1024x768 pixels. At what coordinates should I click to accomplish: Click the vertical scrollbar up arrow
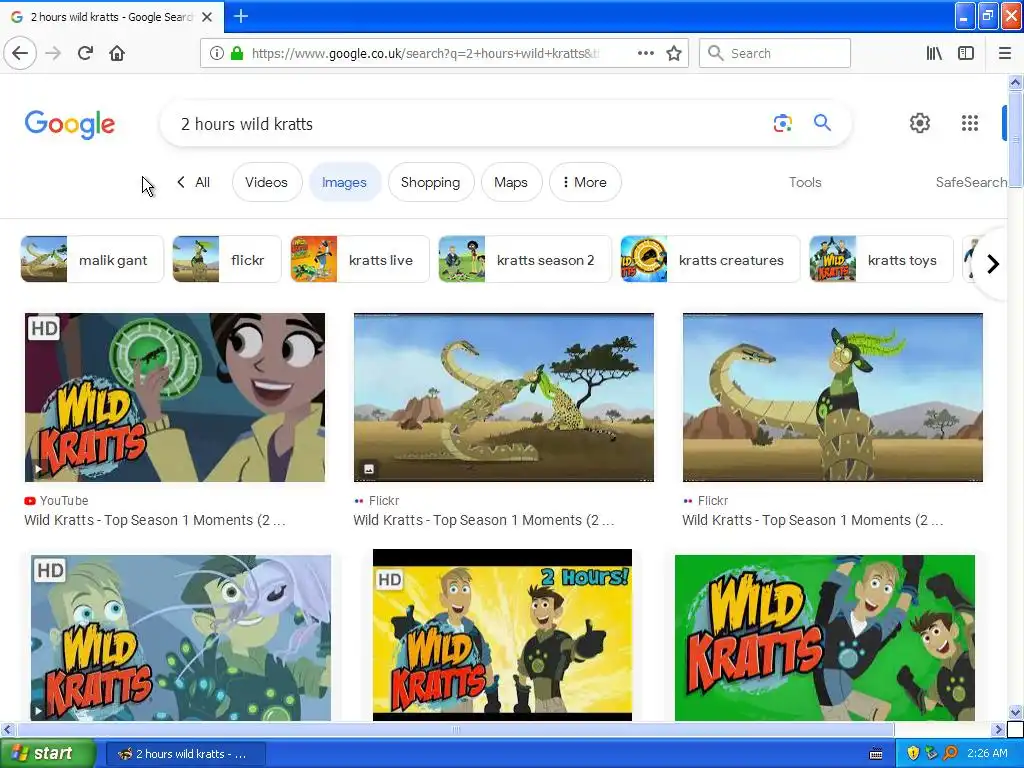pos(1015,82)
